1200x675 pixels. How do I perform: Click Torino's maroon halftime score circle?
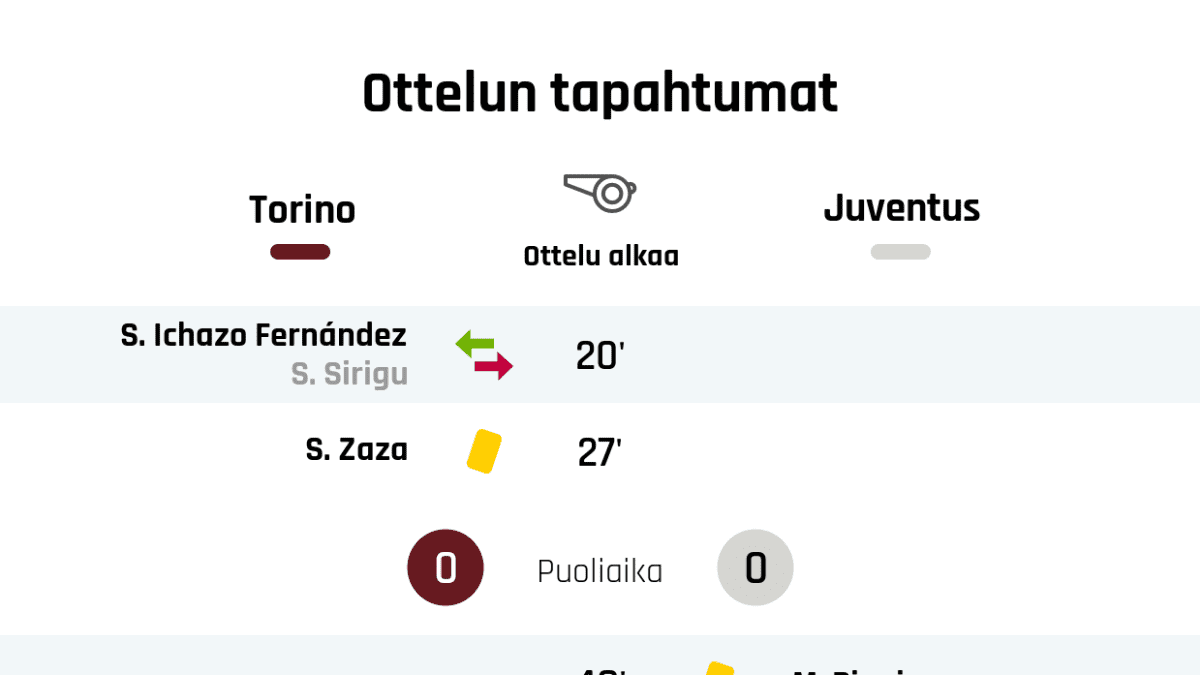click(445, 568)
